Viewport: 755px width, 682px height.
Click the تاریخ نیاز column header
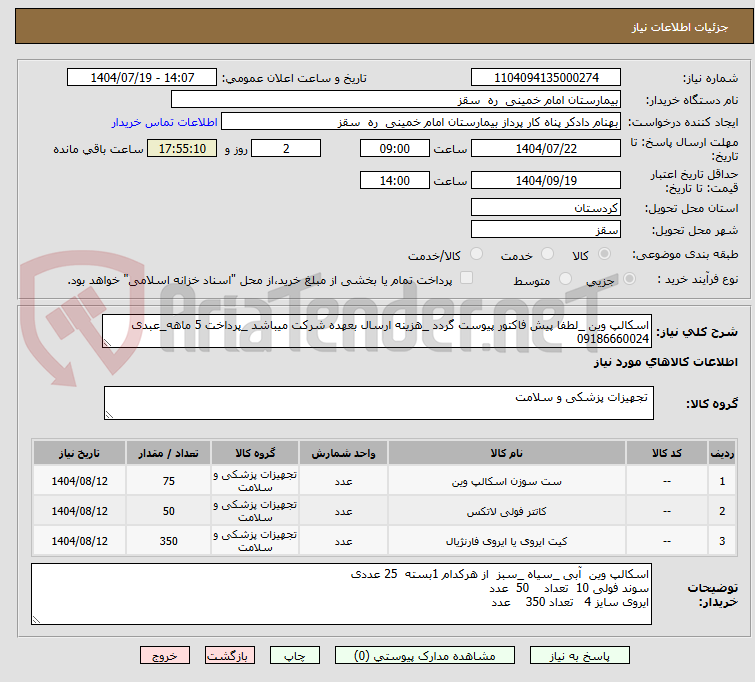[79, 453]
